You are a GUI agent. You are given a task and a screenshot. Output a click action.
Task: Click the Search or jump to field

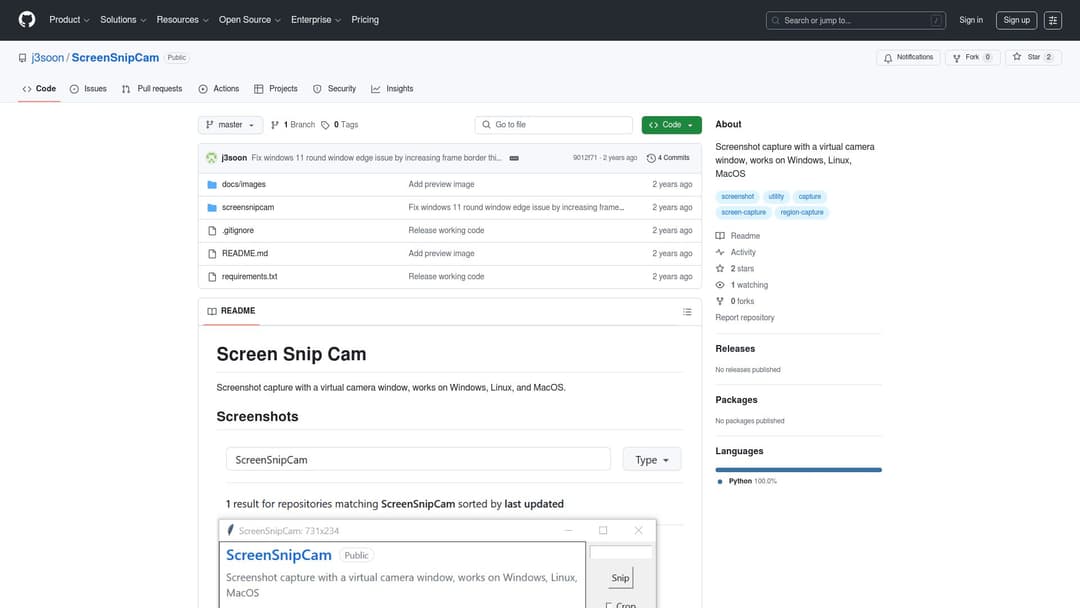click(x=855, y=21)
